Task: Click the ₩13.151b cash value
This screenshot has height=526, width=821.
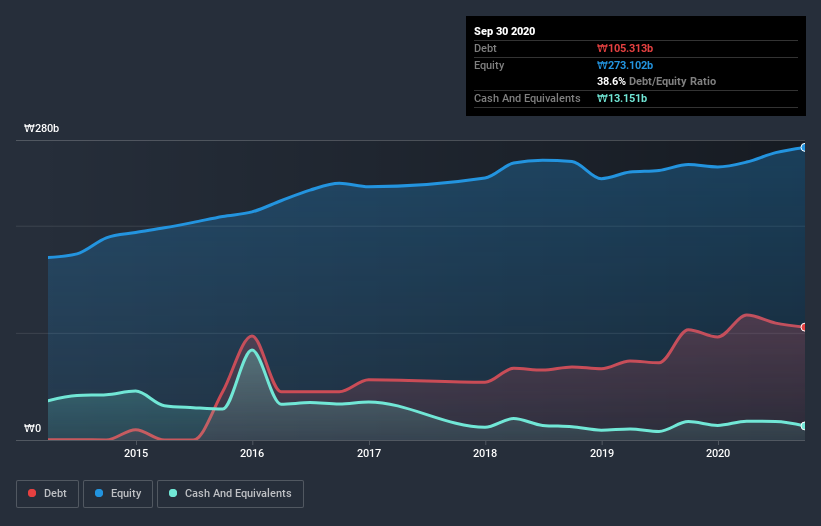Action: (x=622, y=98)
